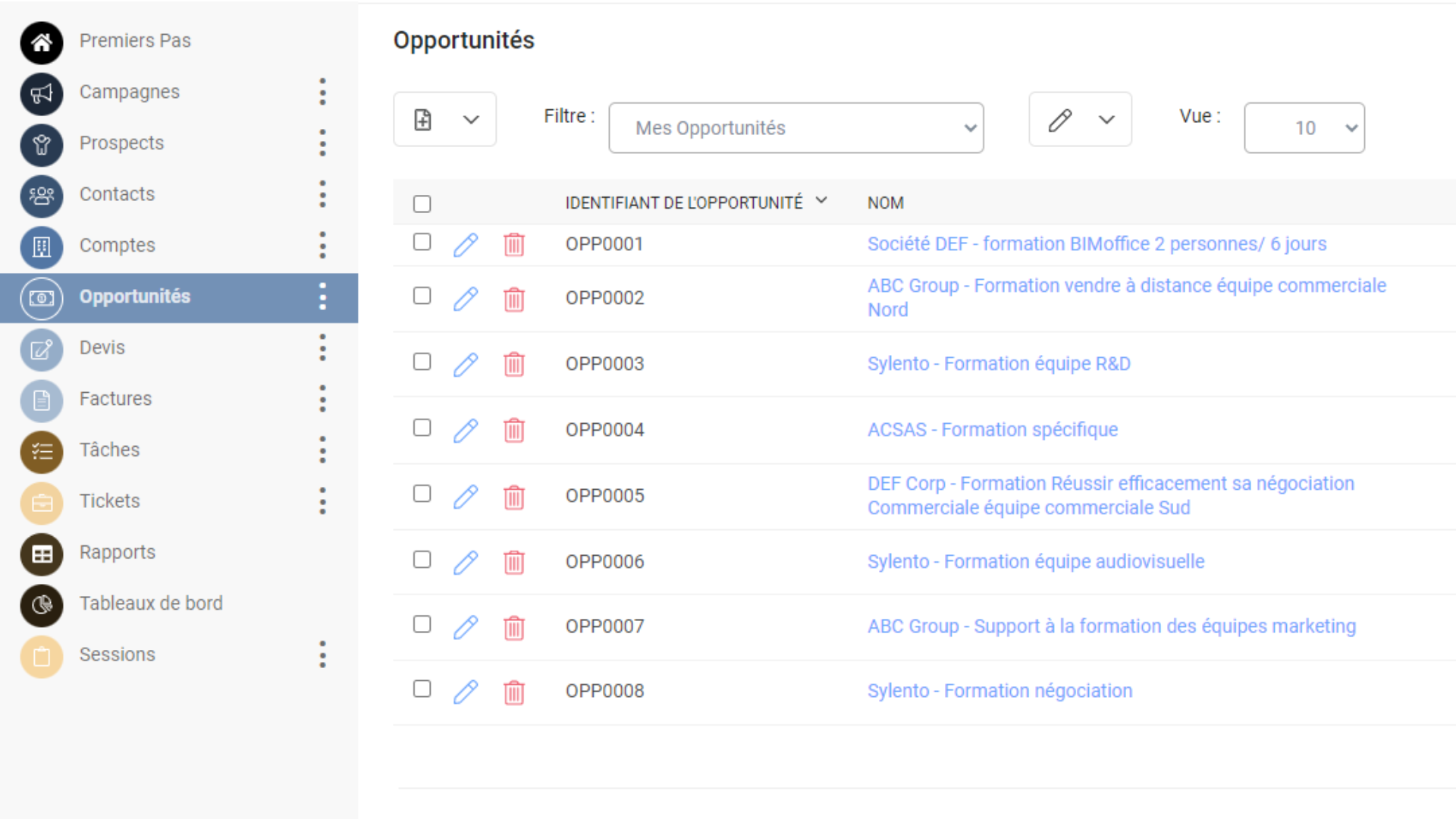
Task: Open the Mes Opportunités filter dropdown
Action: (795, 128)
